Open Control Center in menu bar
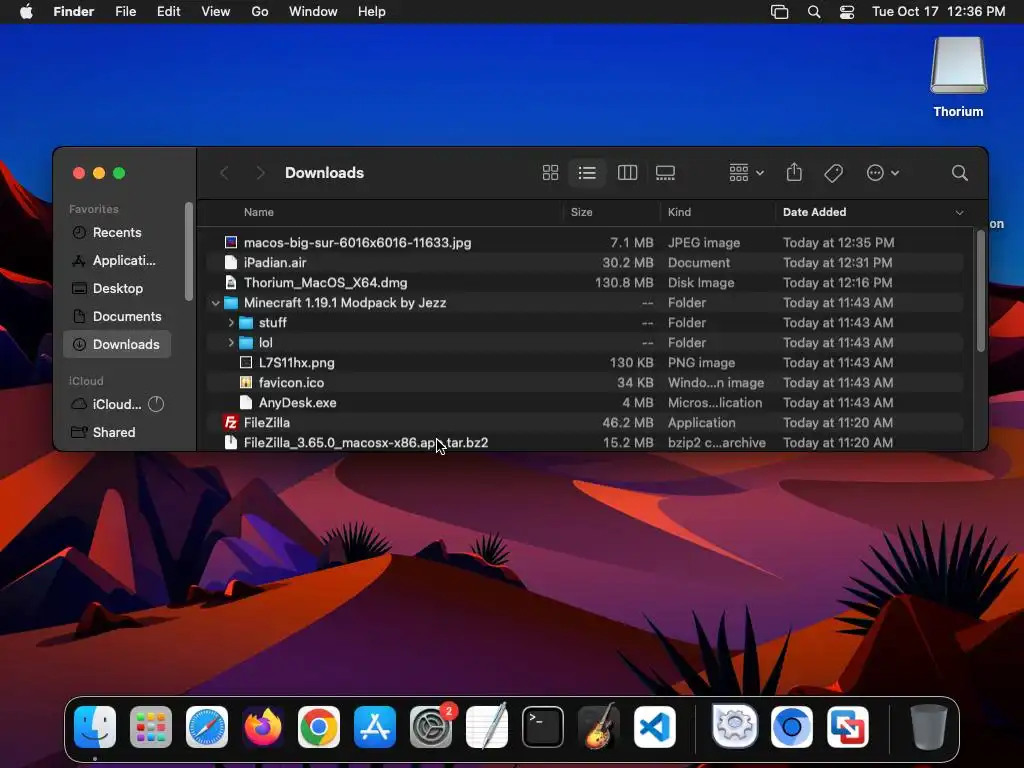 click(846, 12)
